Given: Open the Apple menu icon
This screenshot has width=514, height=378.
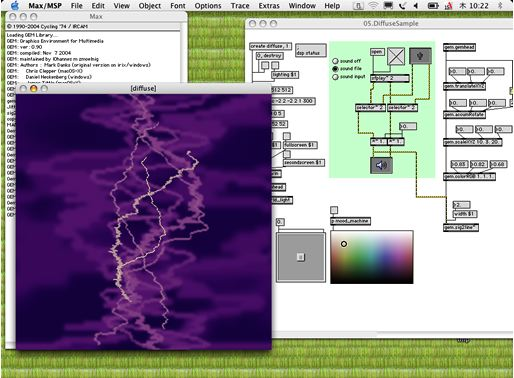Looking at the screenshot, I should pos(15,5).
